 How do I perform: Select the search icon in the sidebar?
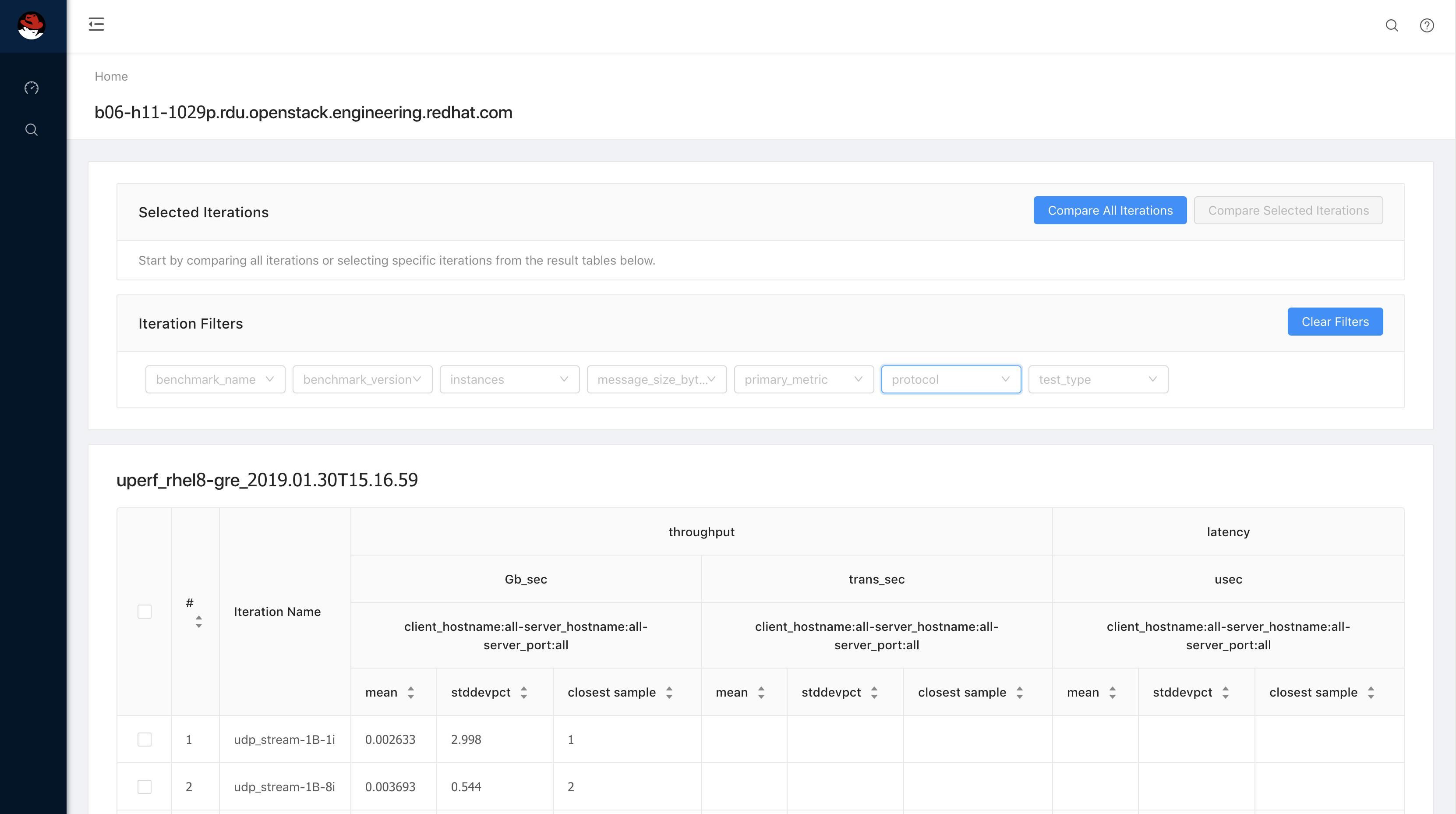(x=32, y=129)
